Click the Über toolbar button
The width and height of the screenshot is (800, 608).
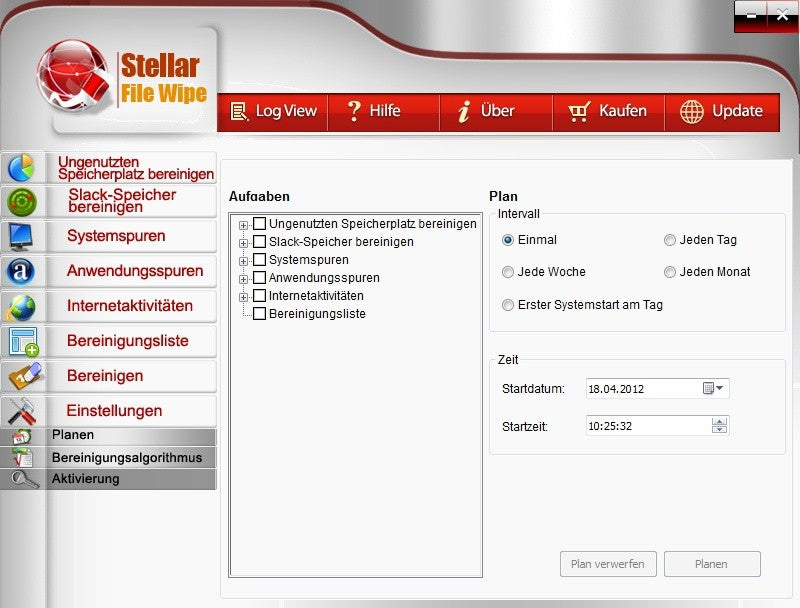pyautogui.click(x=496, y=112)
